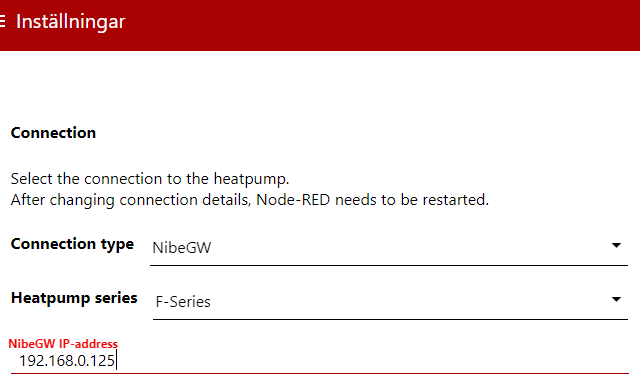Place the cursor in the 192.168.0.125 text
640x383 pixels.
[67, 361]
